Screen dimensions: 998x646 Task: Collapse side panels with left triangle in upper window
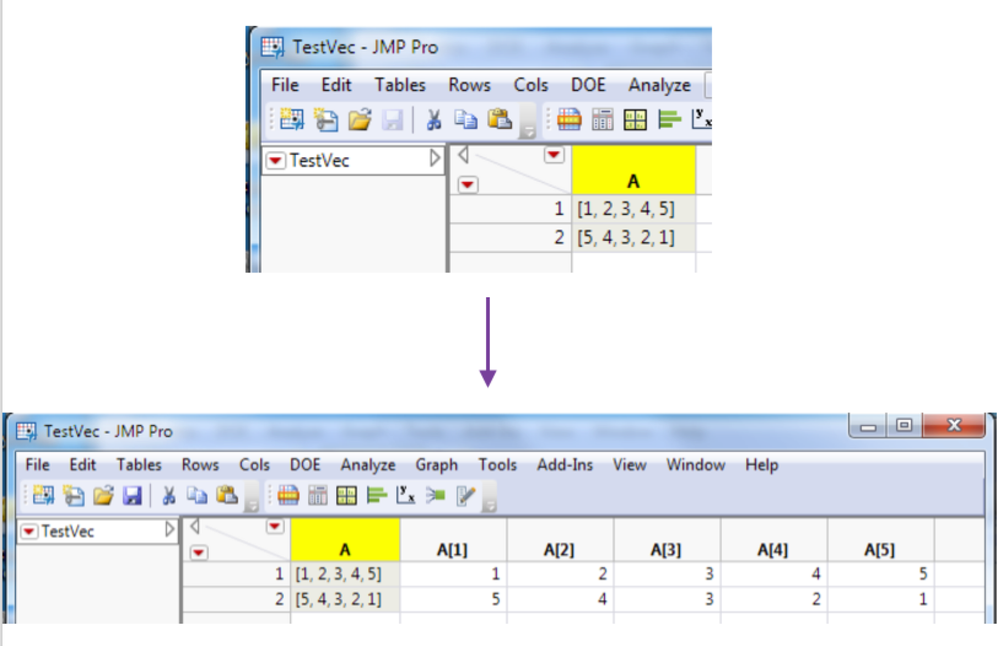(463, 155)
